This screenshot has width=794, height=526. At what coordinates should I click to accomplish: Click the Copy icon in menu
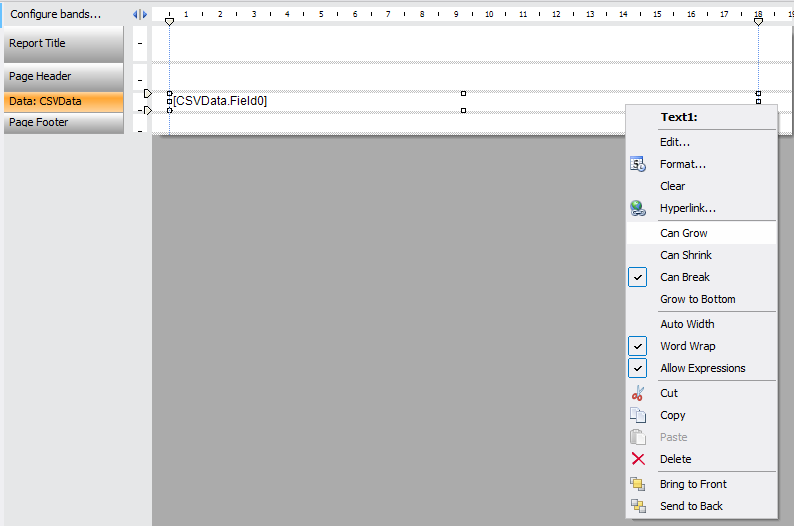(x=638, y=415)
